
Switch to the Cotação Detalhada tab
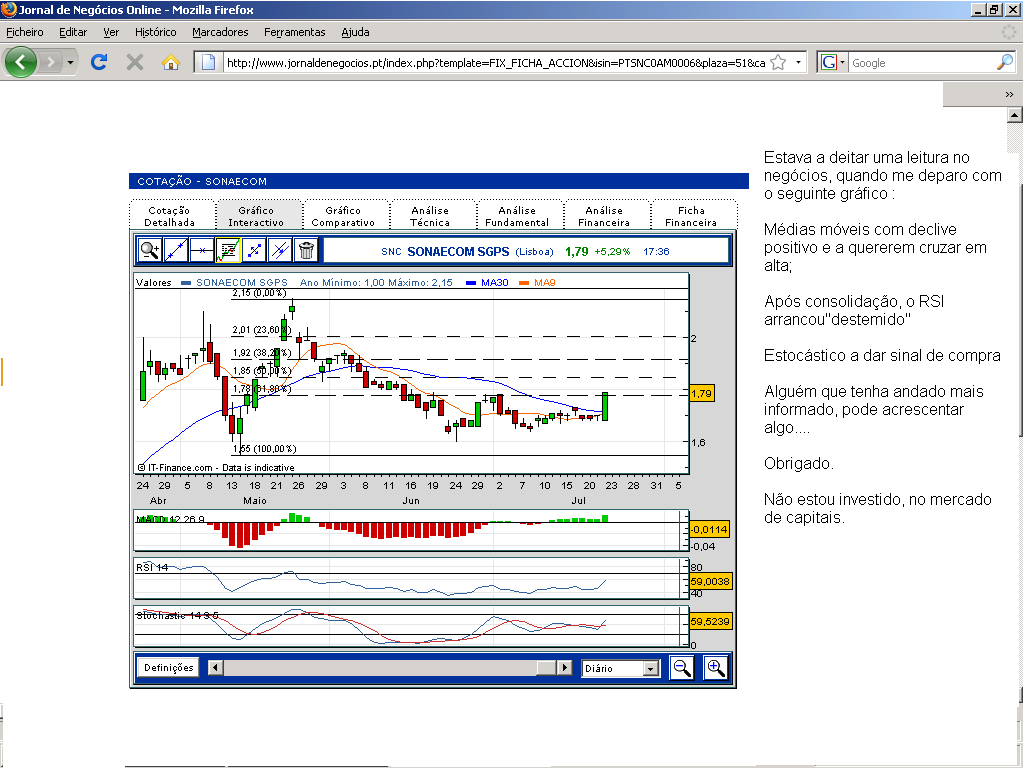170,216
